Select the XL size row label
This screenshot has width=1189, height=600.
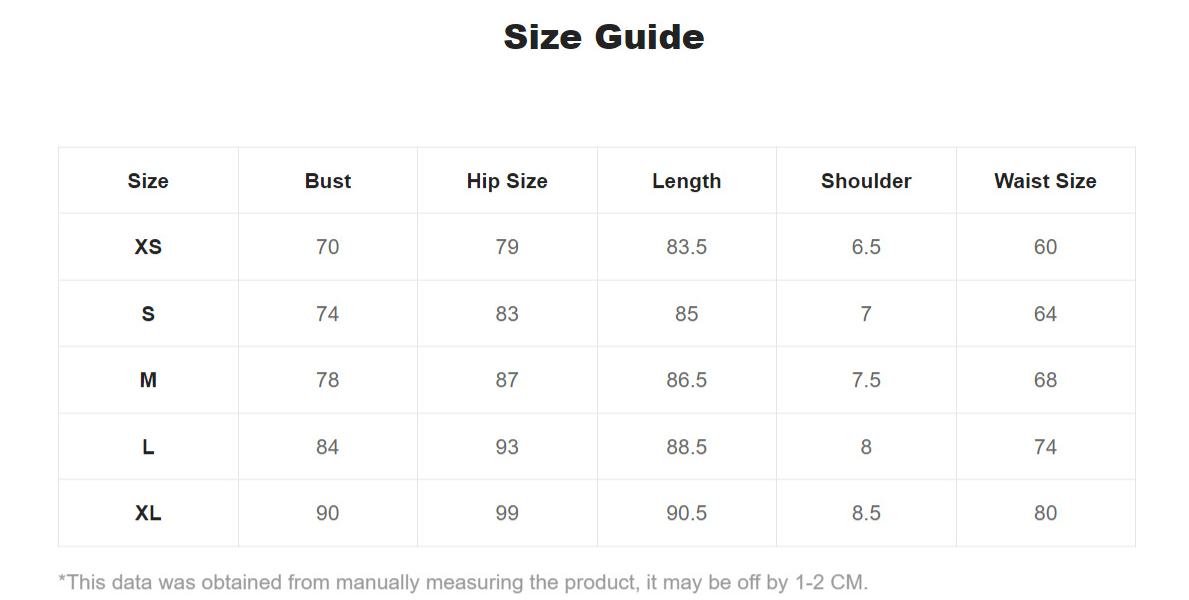point(148,513)
